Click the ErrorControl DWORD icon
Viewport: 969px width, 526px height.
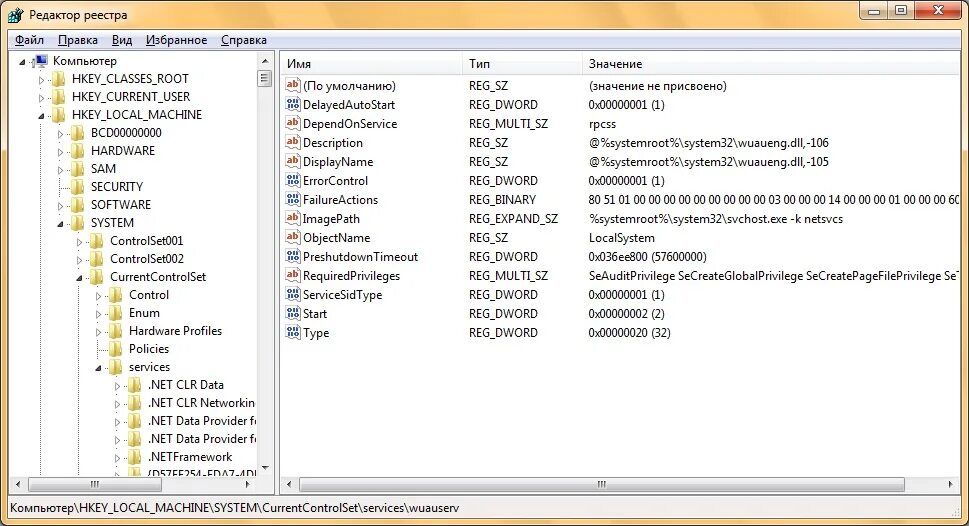click(293, 180)
